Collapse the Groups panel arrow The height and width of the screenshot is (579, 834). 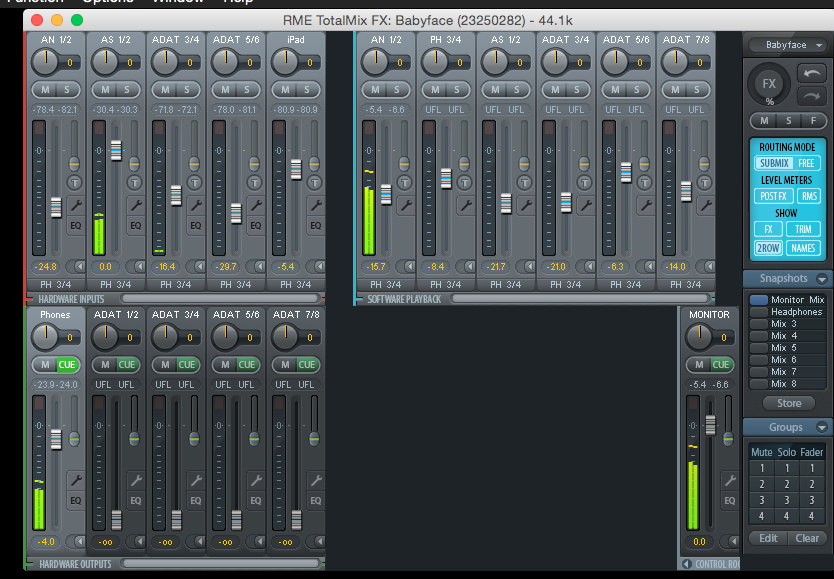[x=822, y=428]
